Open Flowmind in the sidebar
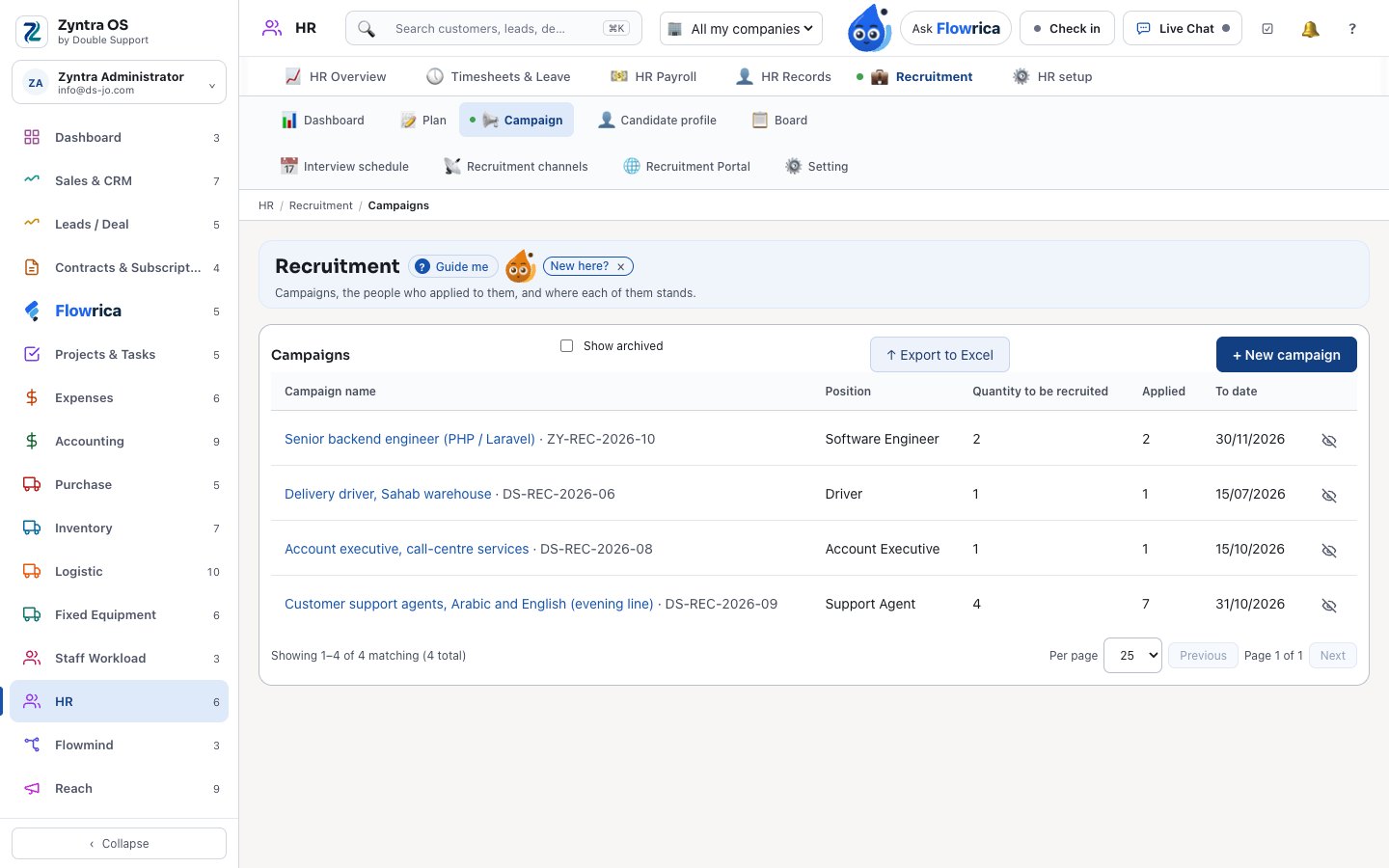Image resolution: width=1389 pixels, height=868 pixels. pos(120,746)
